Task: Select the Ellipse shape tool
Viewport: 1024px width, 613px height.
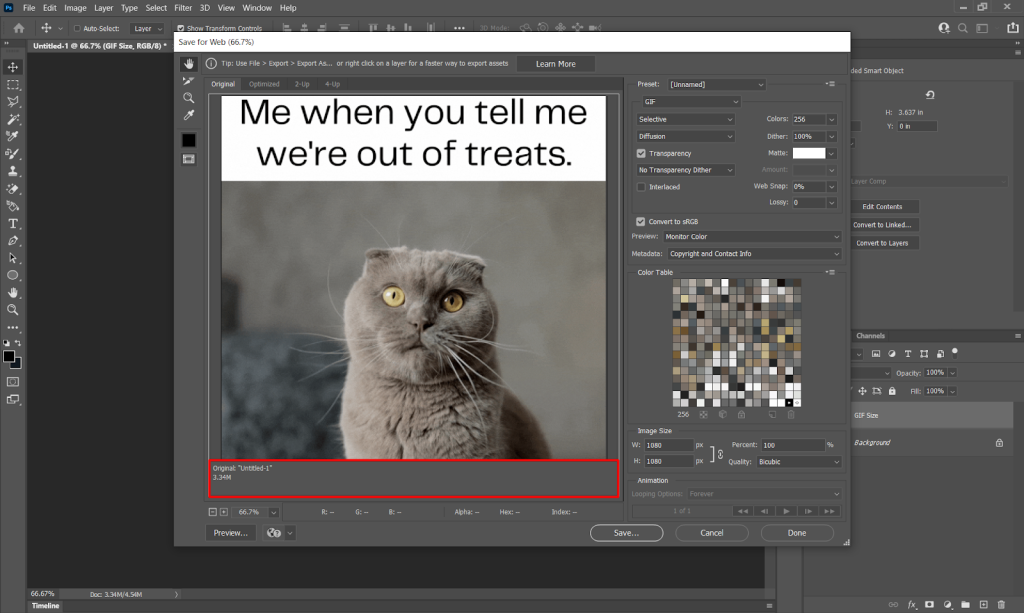Action: 12,275
